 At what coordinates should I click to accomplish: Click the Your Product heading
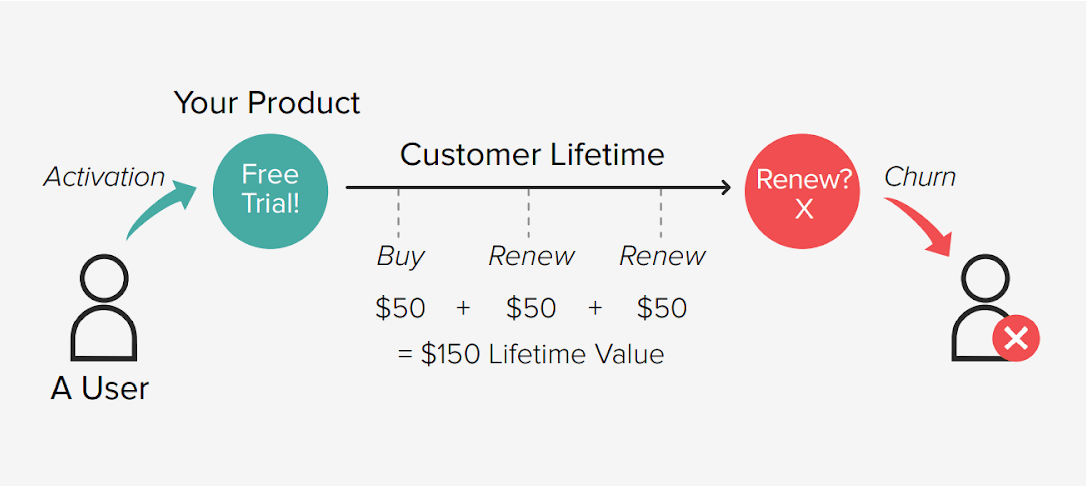pyautogui.click(x=267, y=102)
